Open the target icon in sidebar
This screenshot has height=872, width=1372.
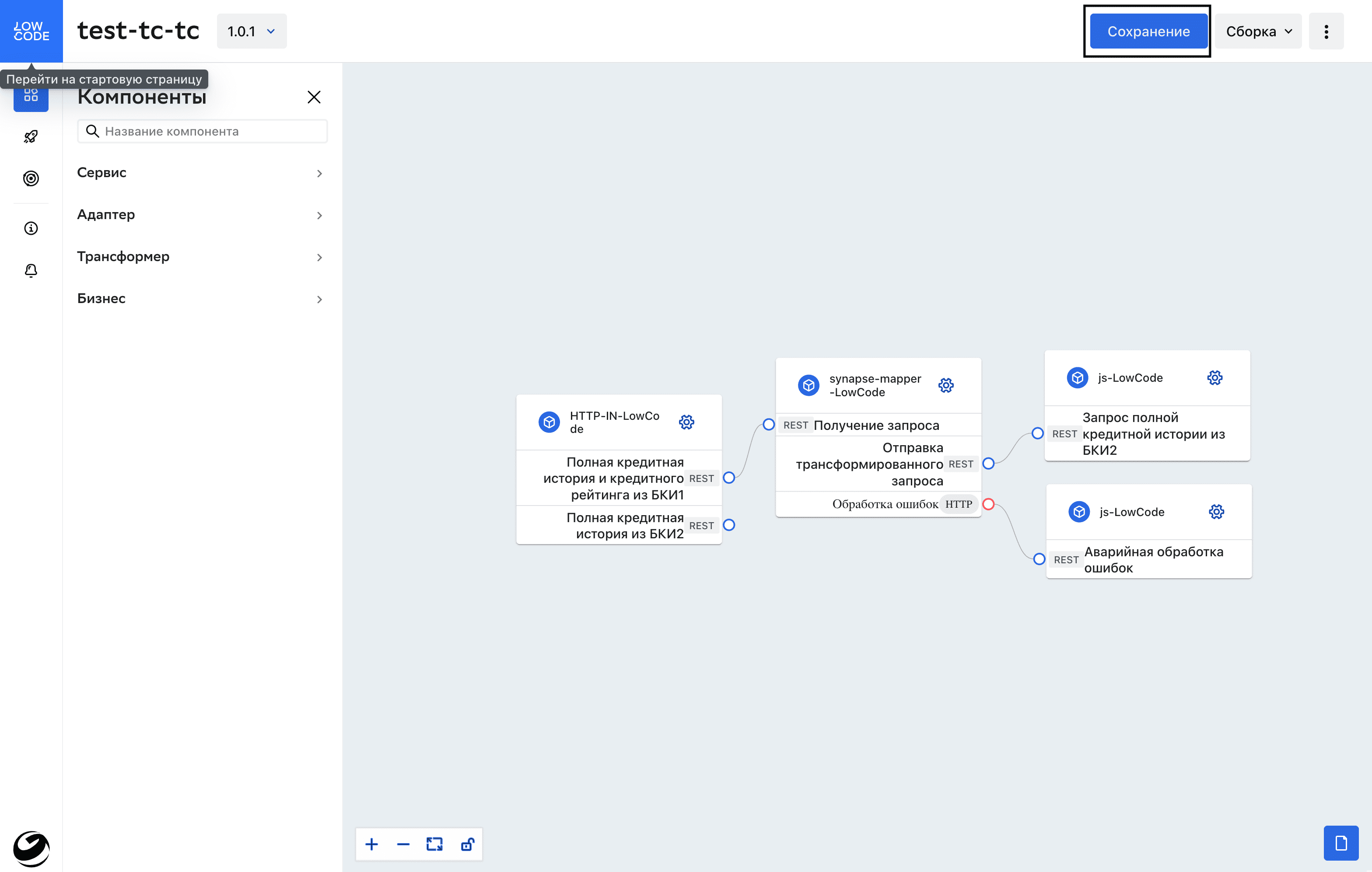click(x=31, y=179)
